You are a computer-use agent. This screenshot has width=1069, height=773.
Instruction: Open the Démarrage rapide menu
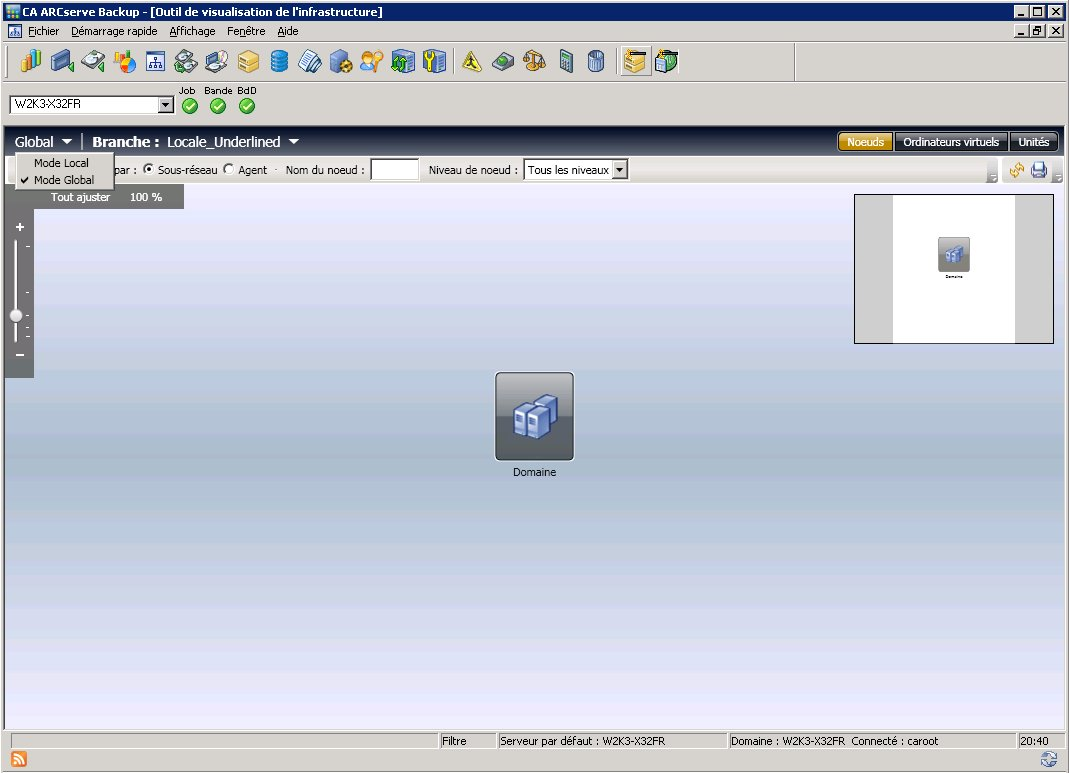tap(114, 31)
